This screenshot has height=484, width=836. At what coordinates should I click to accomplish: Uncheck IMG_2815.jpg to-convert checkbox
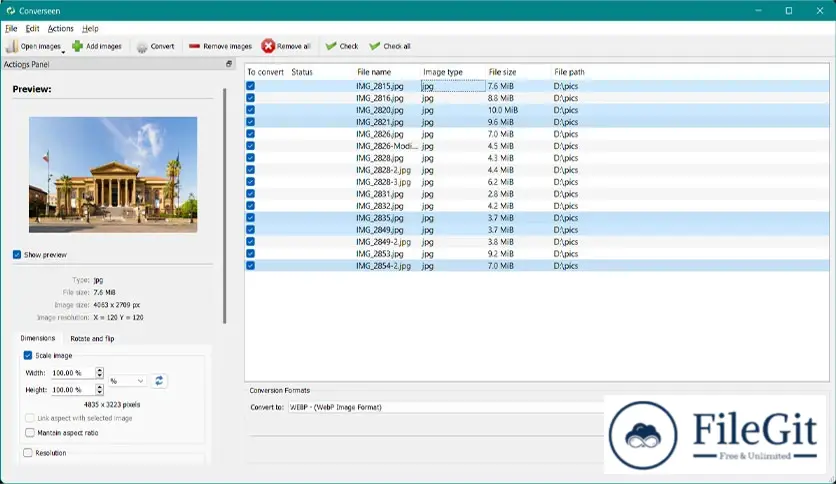coord(251,86)
